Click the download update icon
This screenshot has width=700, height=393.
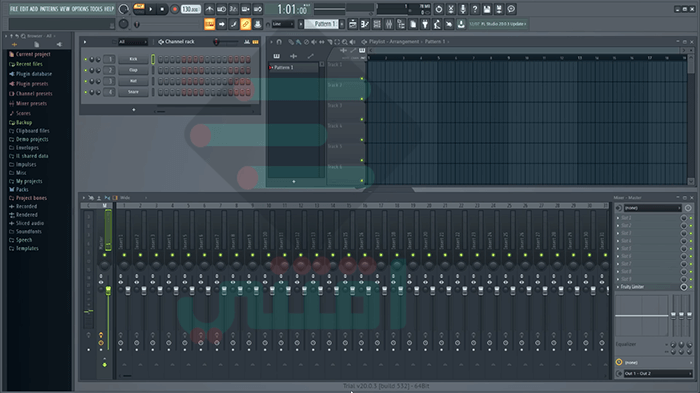point(461,24)
